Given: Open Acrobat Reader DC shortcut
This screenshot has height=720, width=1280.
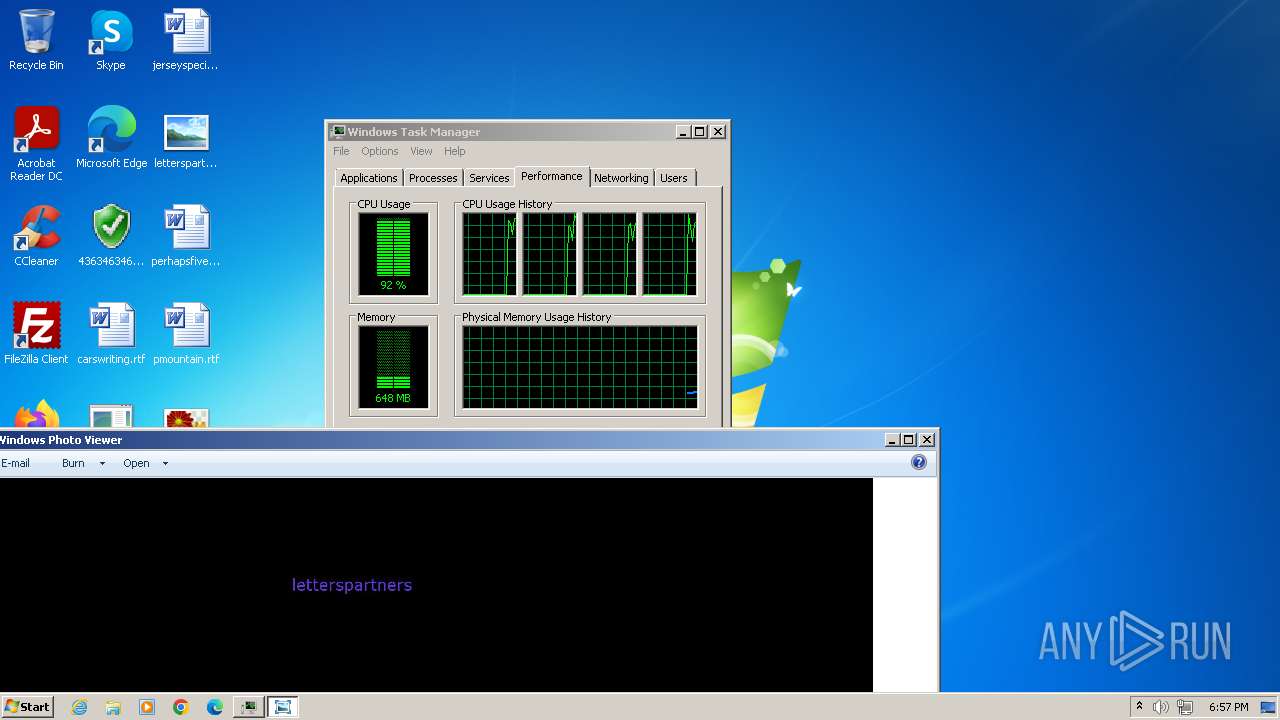Looking at the screenshot, I should pos(36,143).
